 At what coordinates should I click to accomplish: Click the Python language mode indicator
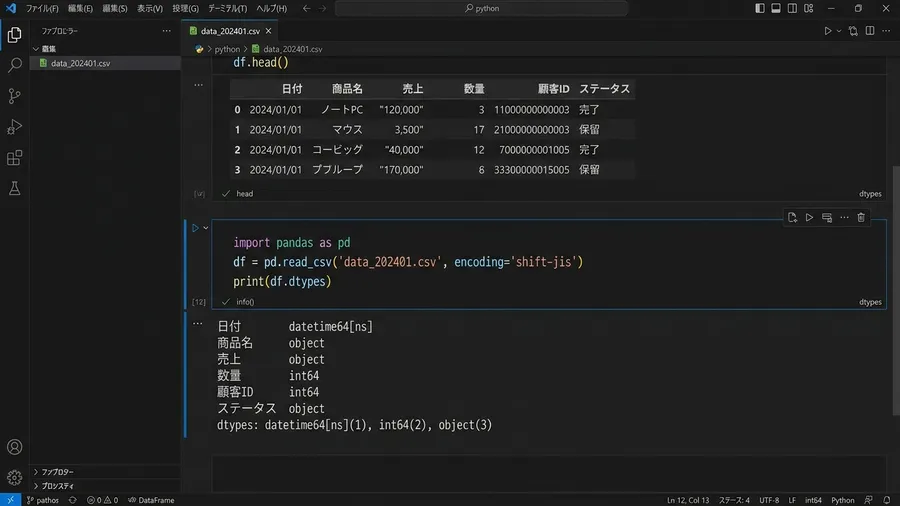(x=843, y=500)
